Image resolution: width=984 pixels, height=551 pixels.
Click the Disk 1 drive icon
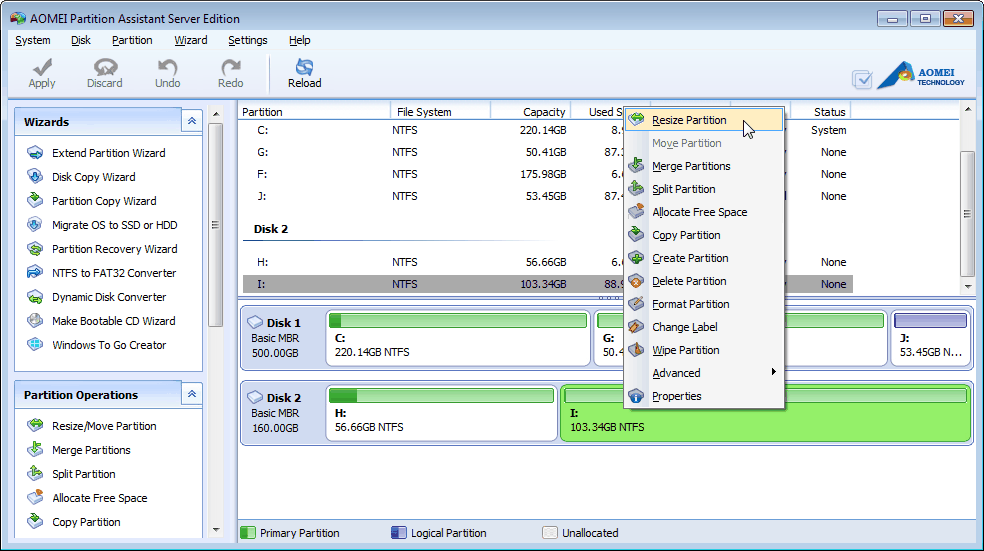(x=255, y=323)
